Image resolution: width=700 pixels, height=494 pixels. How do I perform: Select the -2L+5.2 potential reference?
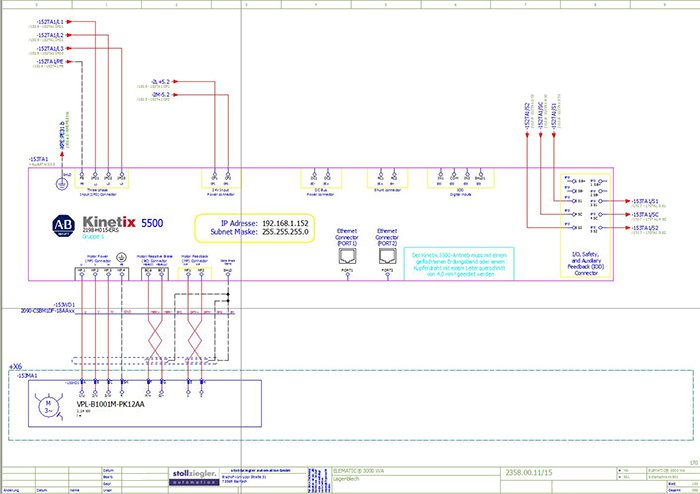160,82
